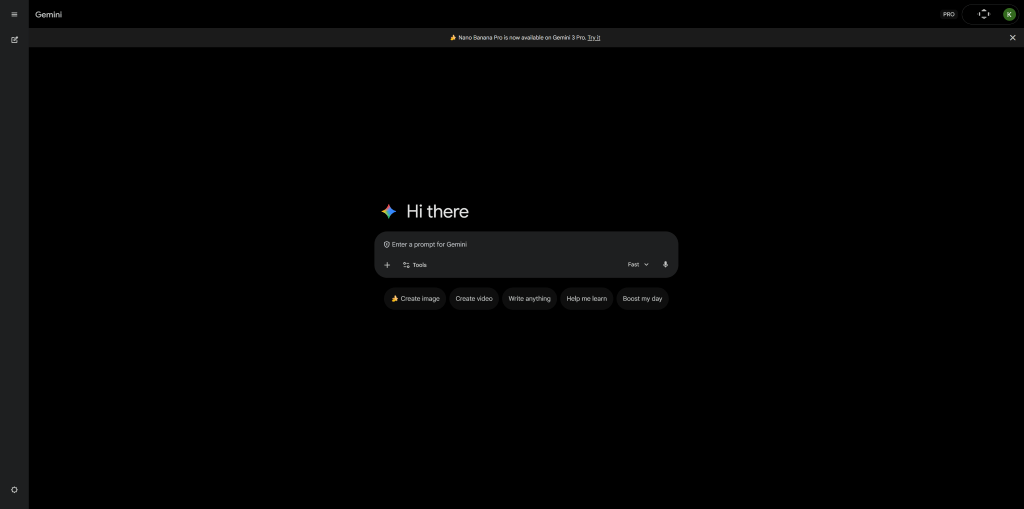Click the 'Nano Banana Pro is now available' text
Image resolution: width=1024 pixels, height=509 pixels.
click(x=522, y=38)
